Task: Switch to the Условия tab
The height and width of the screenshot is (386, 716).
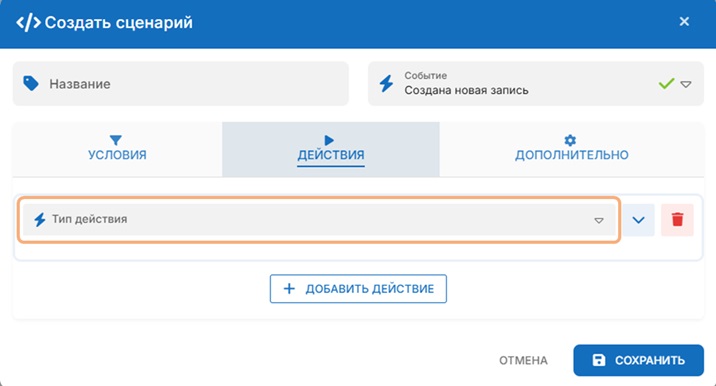Action: coord(117,149)
